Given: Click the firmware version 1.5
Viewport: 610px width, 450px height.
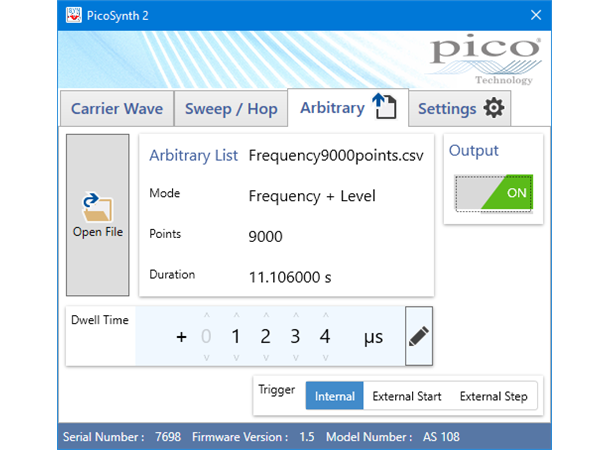Looking at the screenshot, I should coord(307,437).
